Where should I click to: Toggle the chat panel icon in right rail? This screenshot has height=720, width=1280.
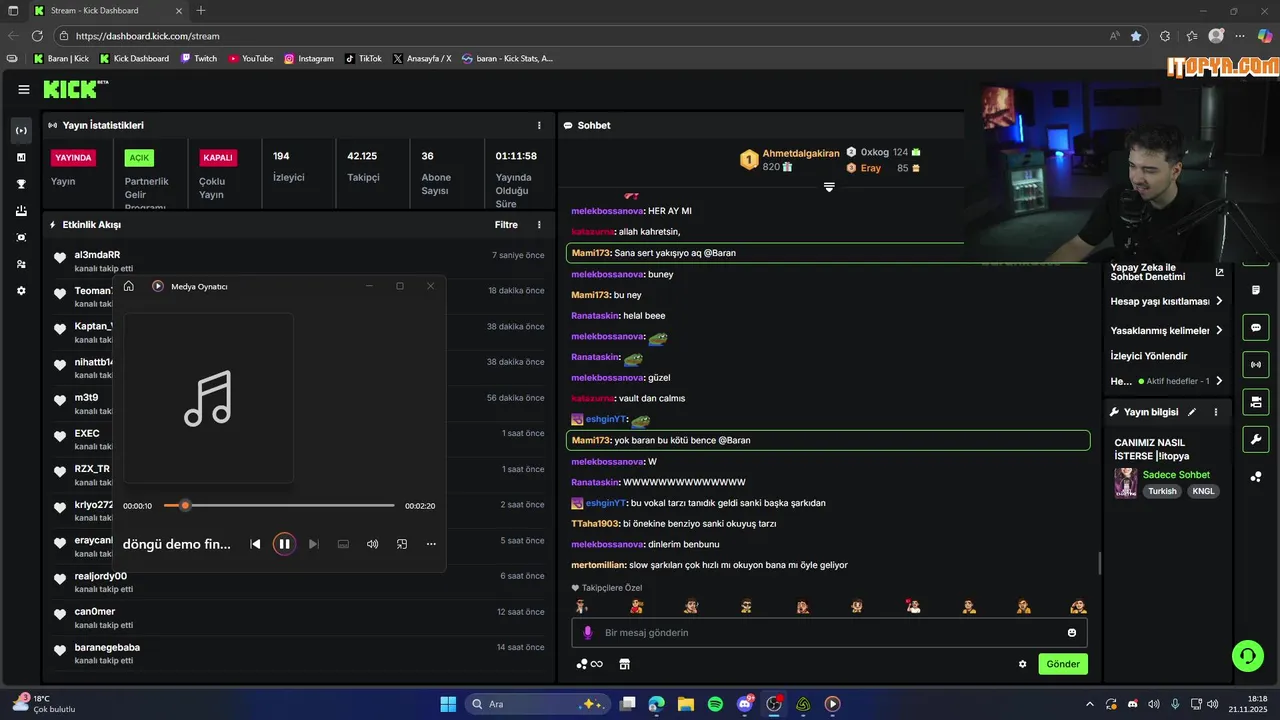click(1256, 328)
